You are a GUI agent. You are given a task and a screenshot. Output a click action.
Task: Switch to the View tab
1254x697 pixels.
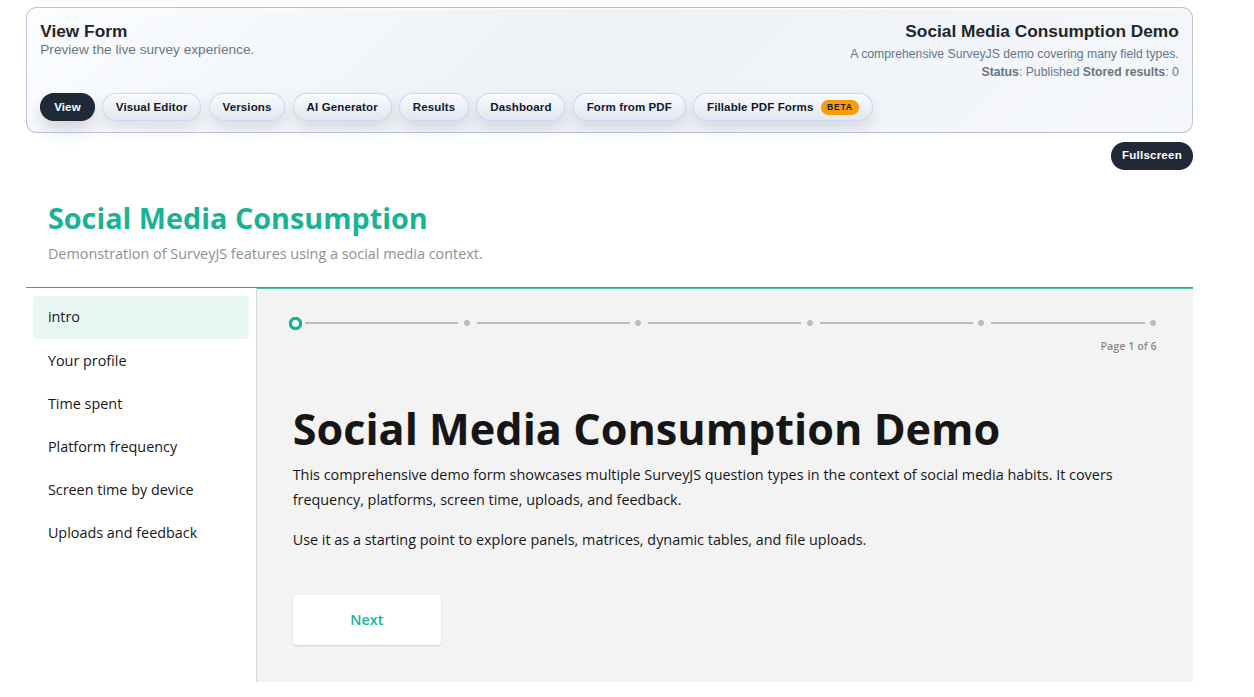(67, 107)
